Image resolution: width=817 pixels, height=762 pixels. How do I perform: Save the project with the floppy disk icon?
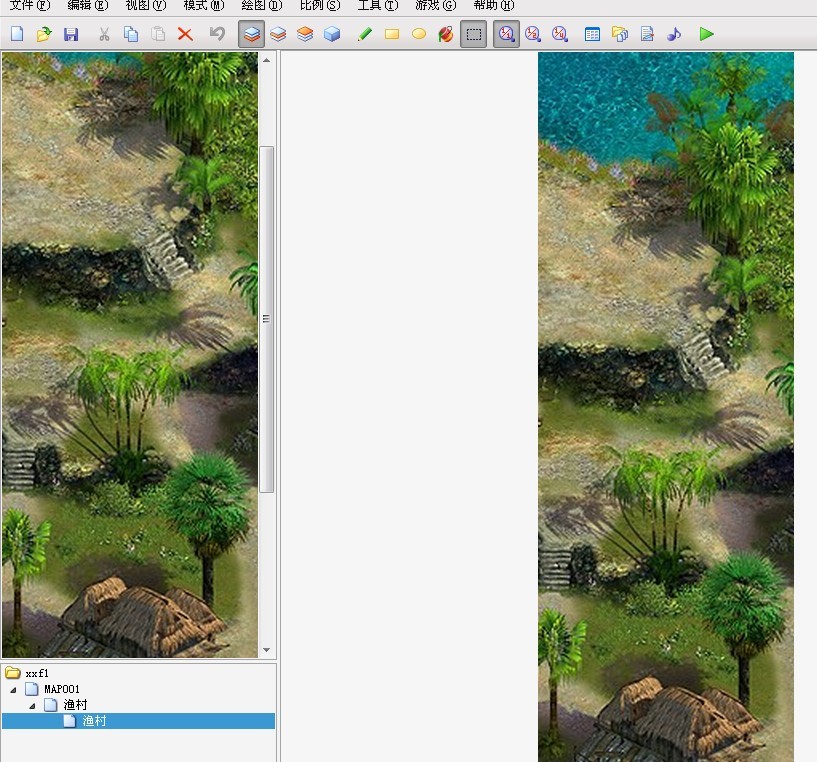71,34
